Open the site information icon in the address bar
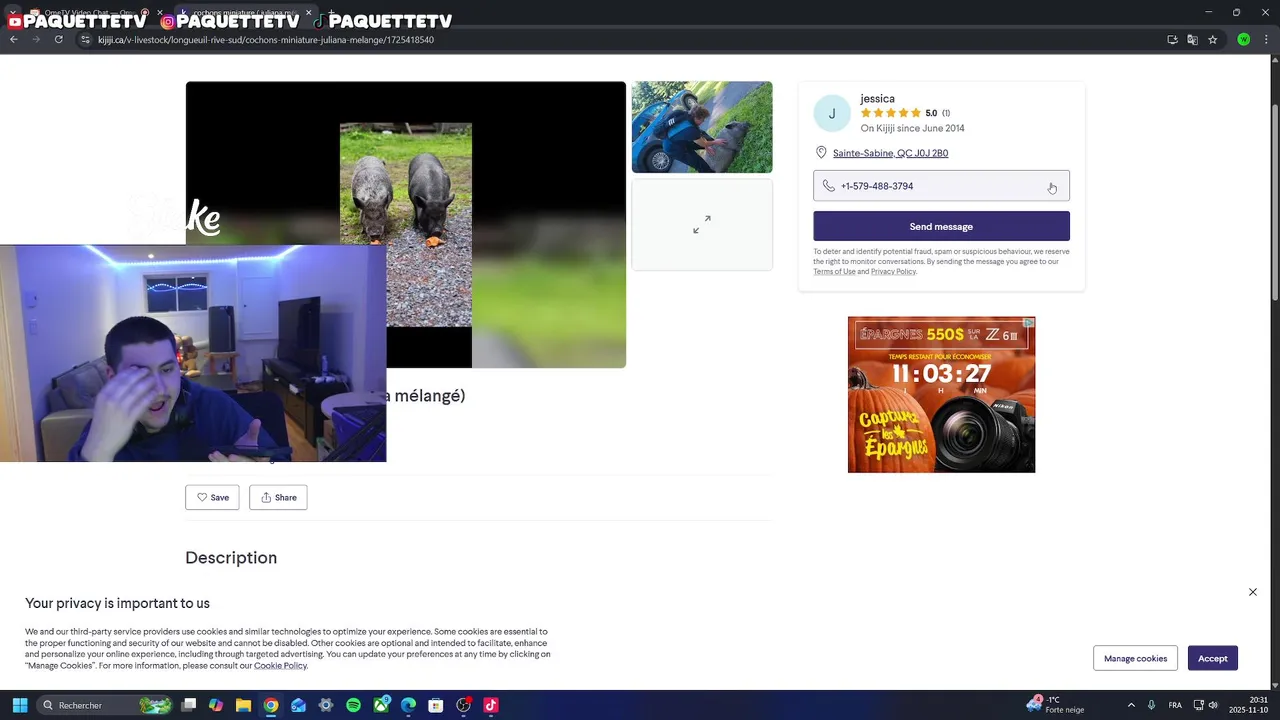This screenshot has height=720, width=1280. pyautogui.click(x=86, y=39)
